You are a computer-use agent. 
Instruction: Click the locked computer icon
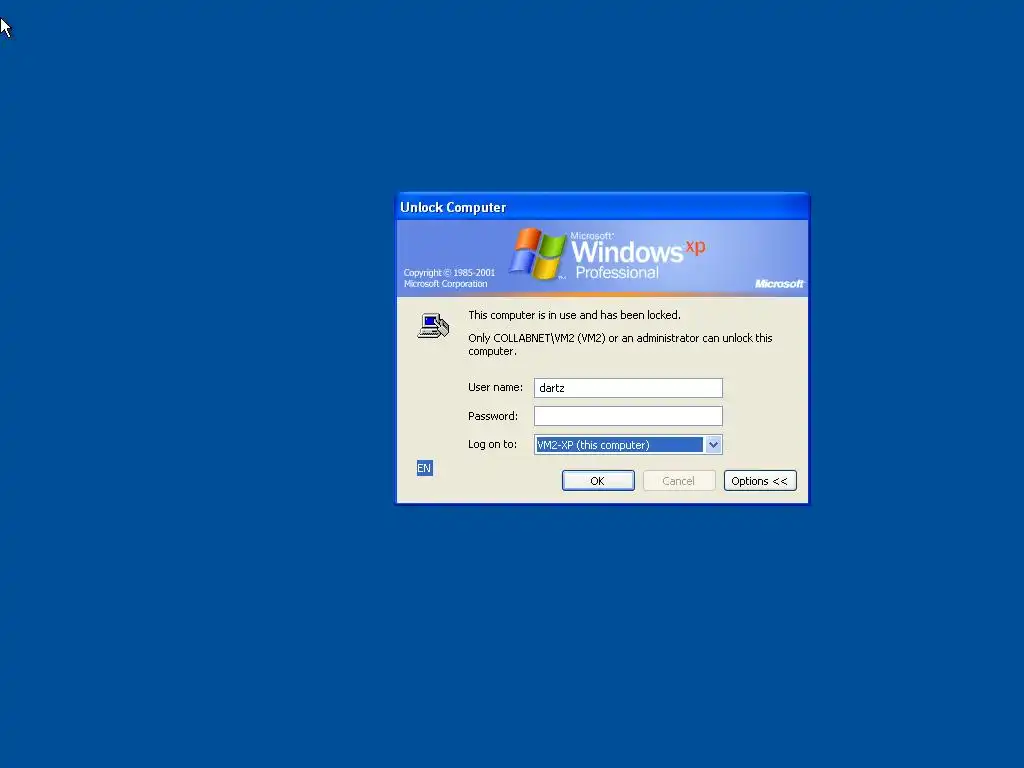[x=433, y=326]
